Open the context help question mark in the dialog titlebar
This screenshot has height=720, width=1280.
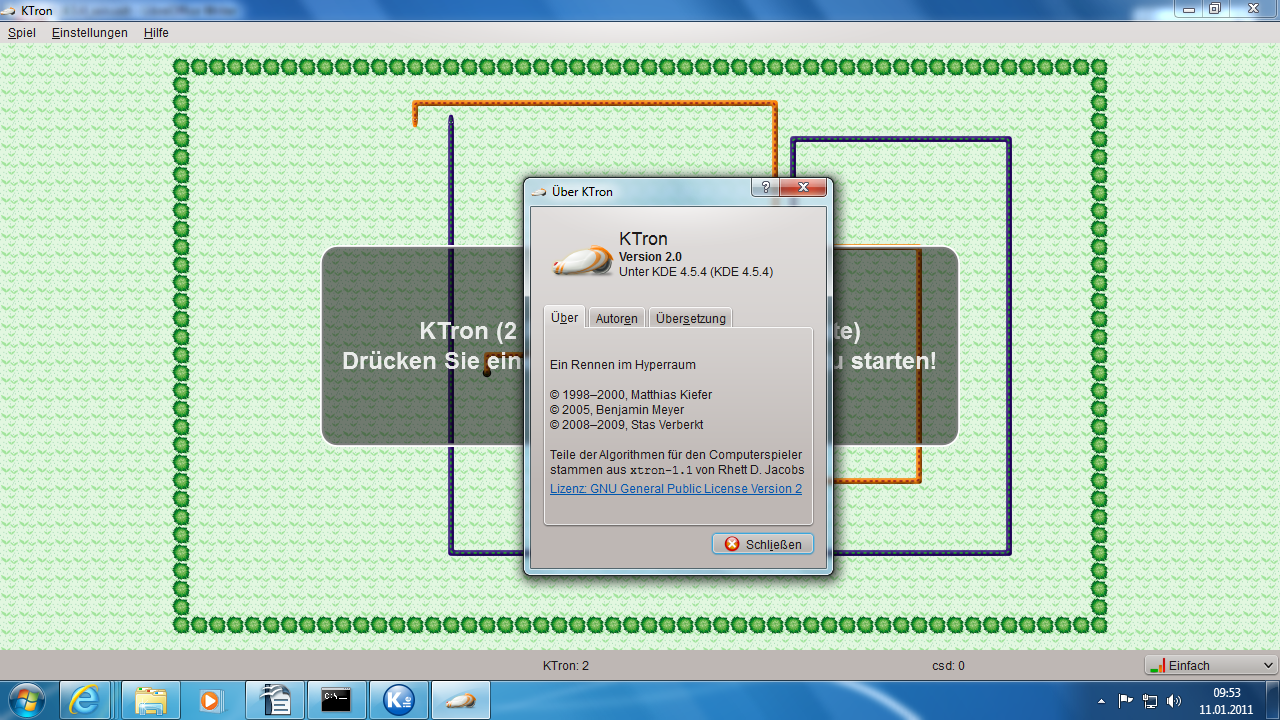(x=765, y=187)
